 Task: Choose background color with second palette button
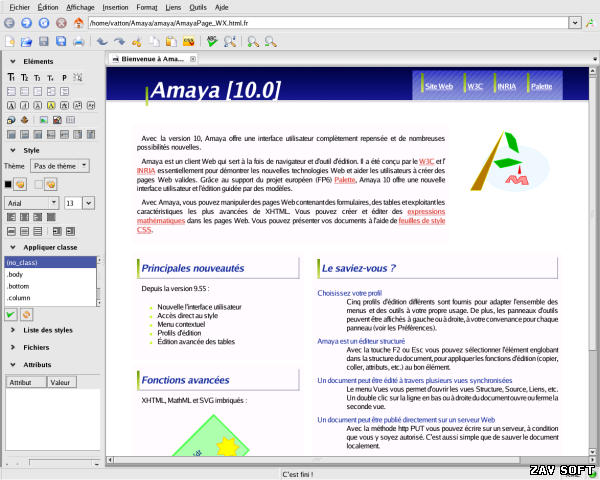tap(51, 184)
